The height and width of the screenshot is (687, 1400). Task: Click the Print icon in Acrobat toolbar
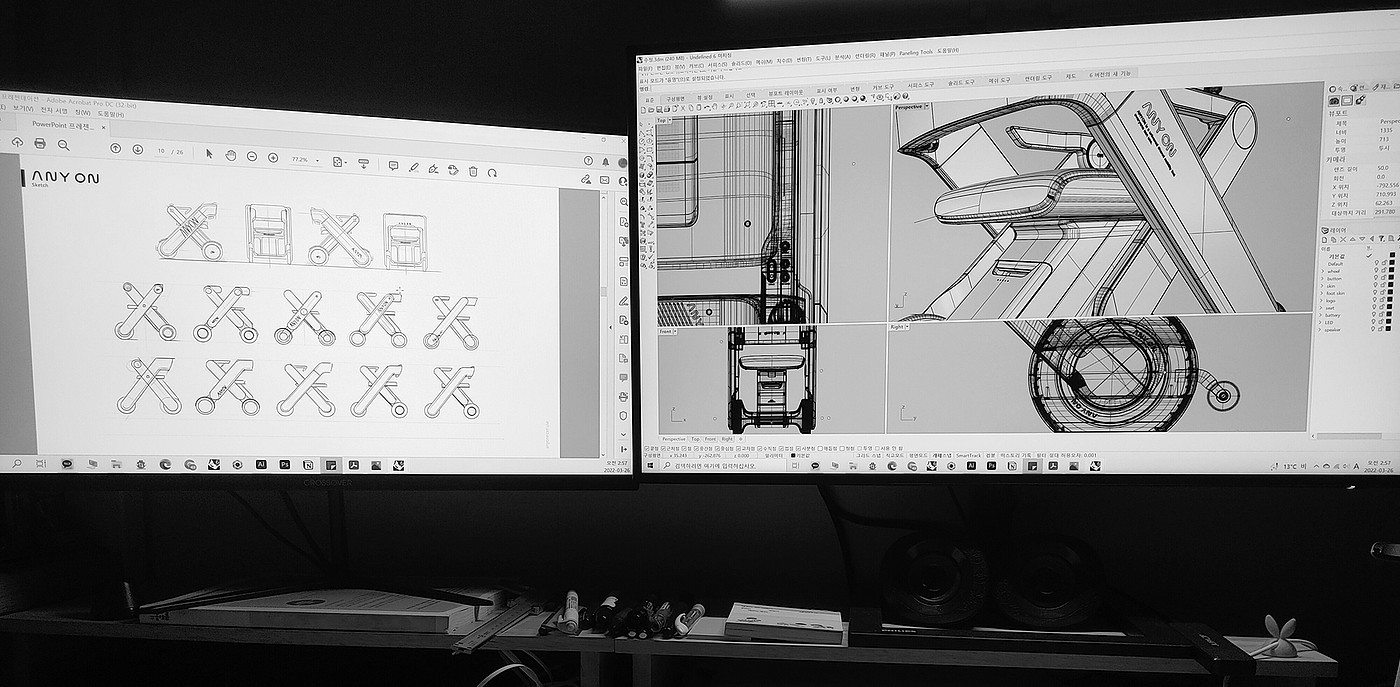point(40,143)
